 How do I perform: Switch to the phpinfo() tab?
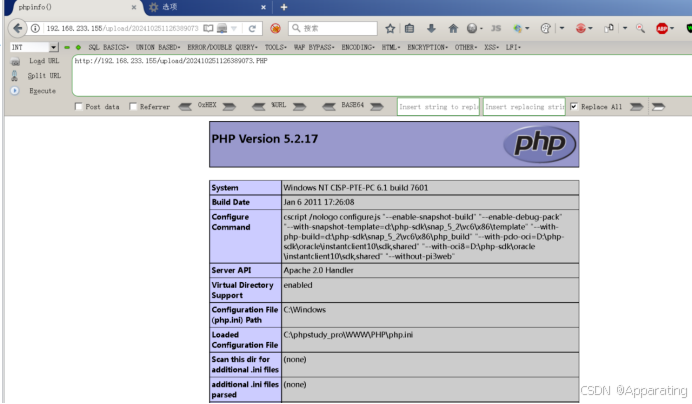click(x=73, y=8)
